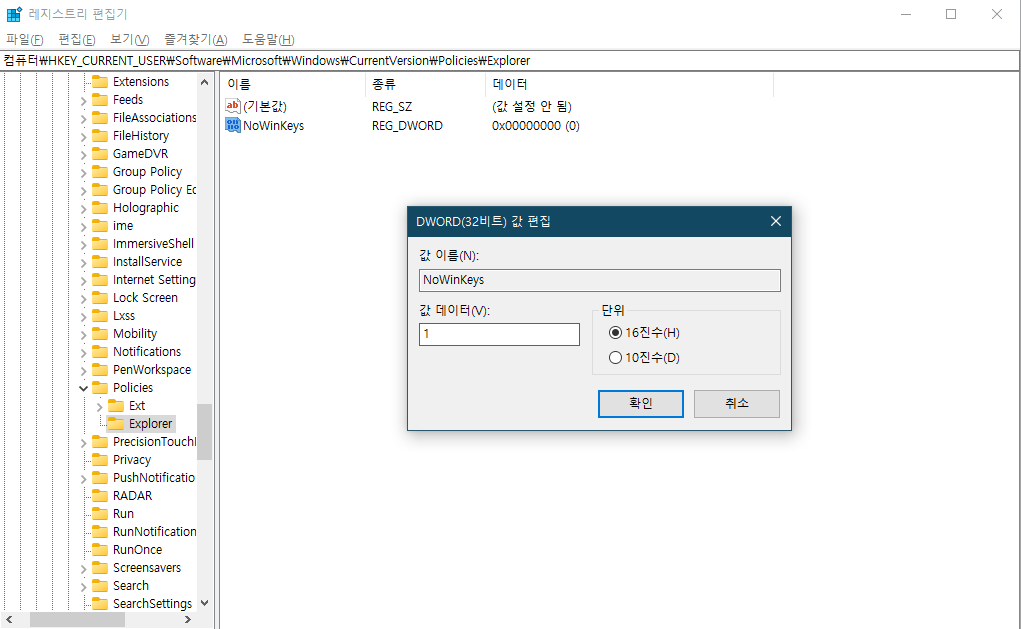
Task: Click the 값 데이터 input field
Action: coord(499,335)
